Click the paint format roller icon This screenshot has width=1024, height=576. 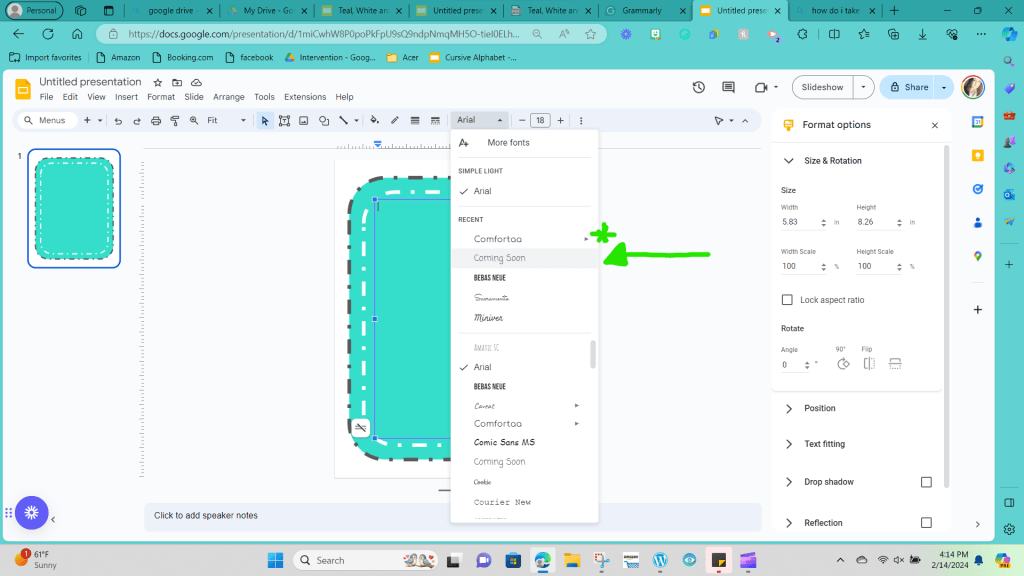[x=175, y=121]
